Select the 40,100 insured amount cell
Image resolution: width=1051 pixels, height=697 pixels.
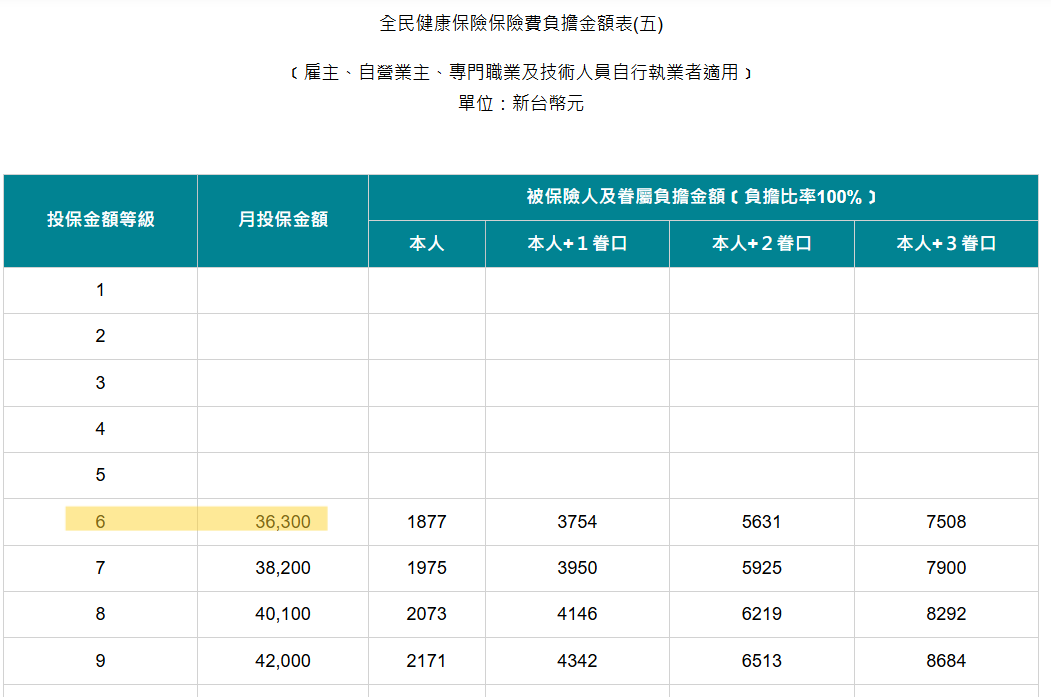click(282, 614)
